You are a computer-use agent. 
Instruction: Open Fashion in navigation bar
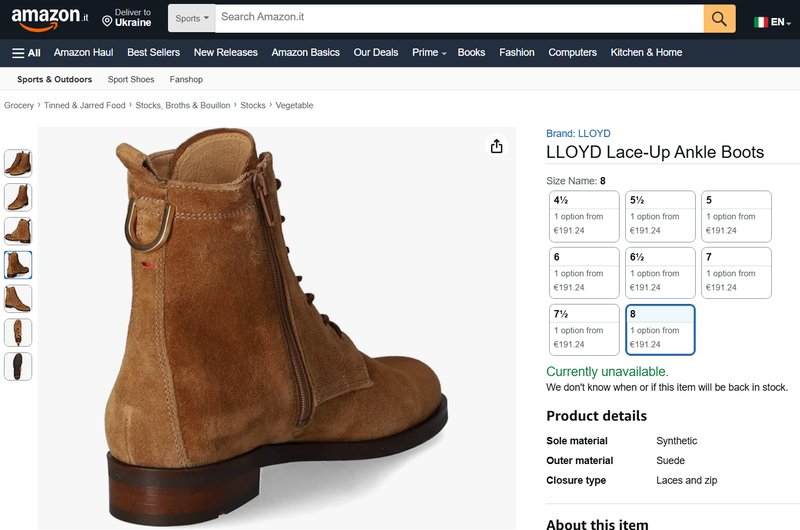click(x=517, y=53)
